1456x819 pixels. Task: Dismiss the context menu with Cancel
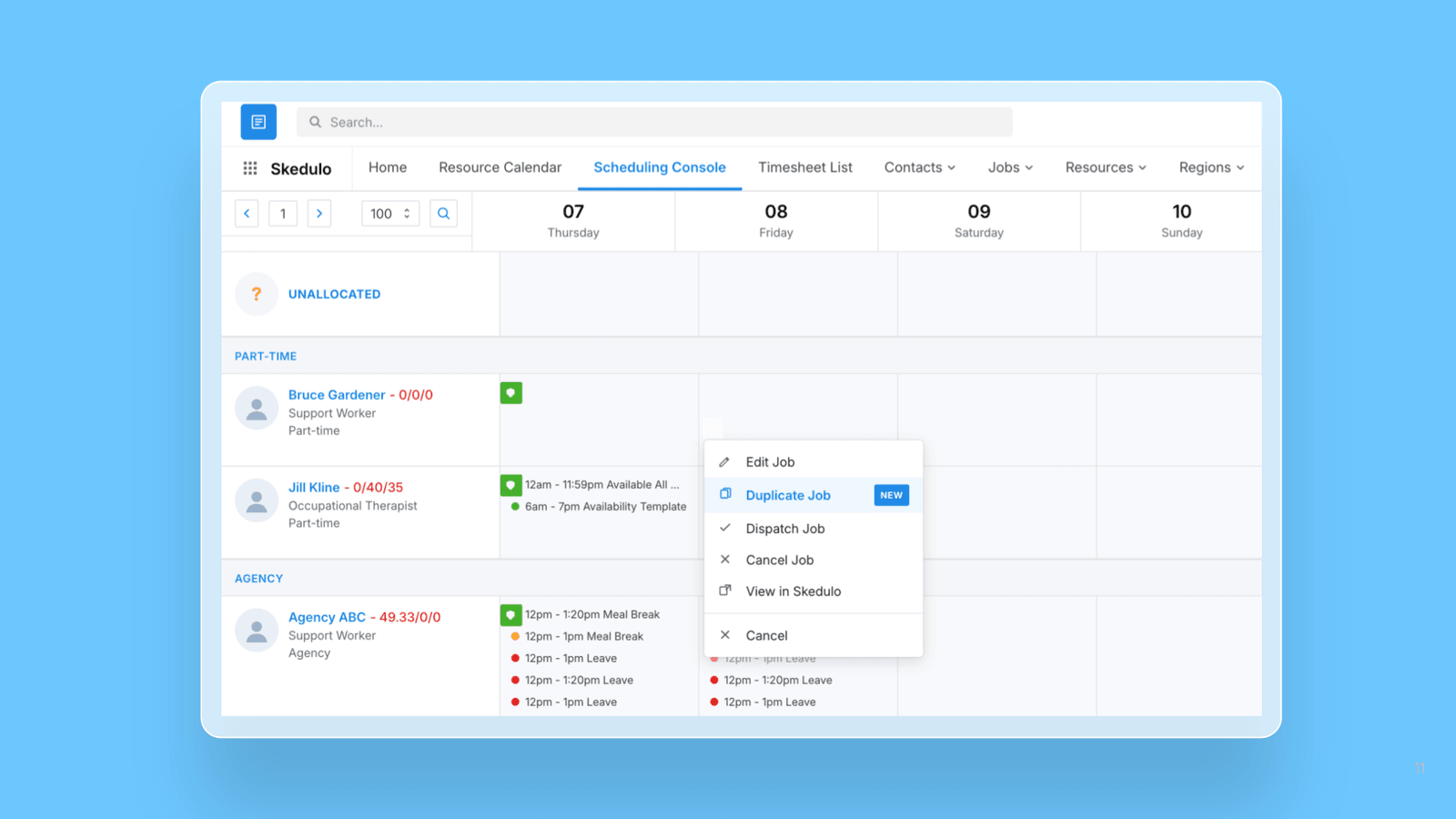814,635
